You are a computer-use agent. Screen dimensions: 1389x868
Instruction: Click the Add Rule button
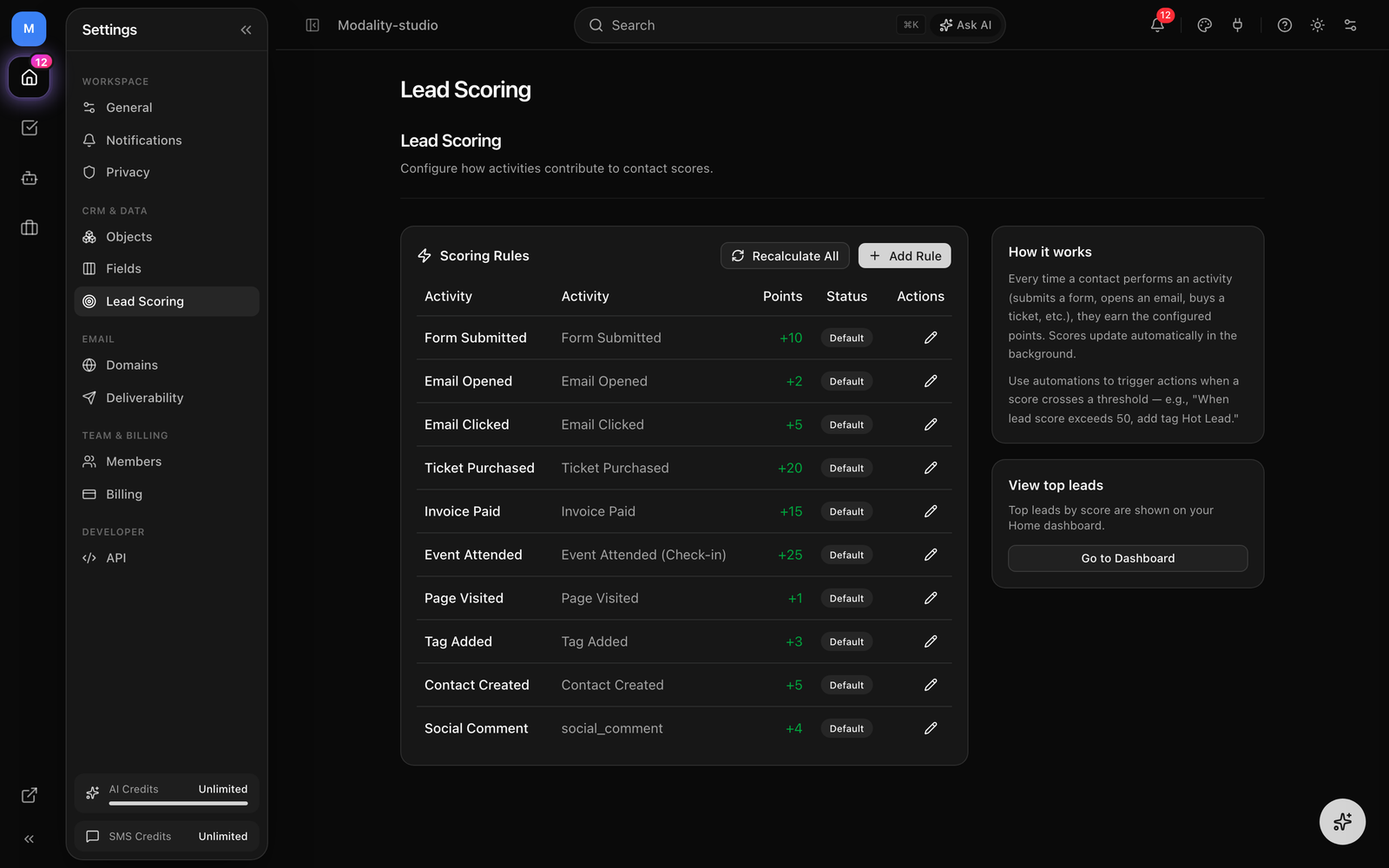905,256
